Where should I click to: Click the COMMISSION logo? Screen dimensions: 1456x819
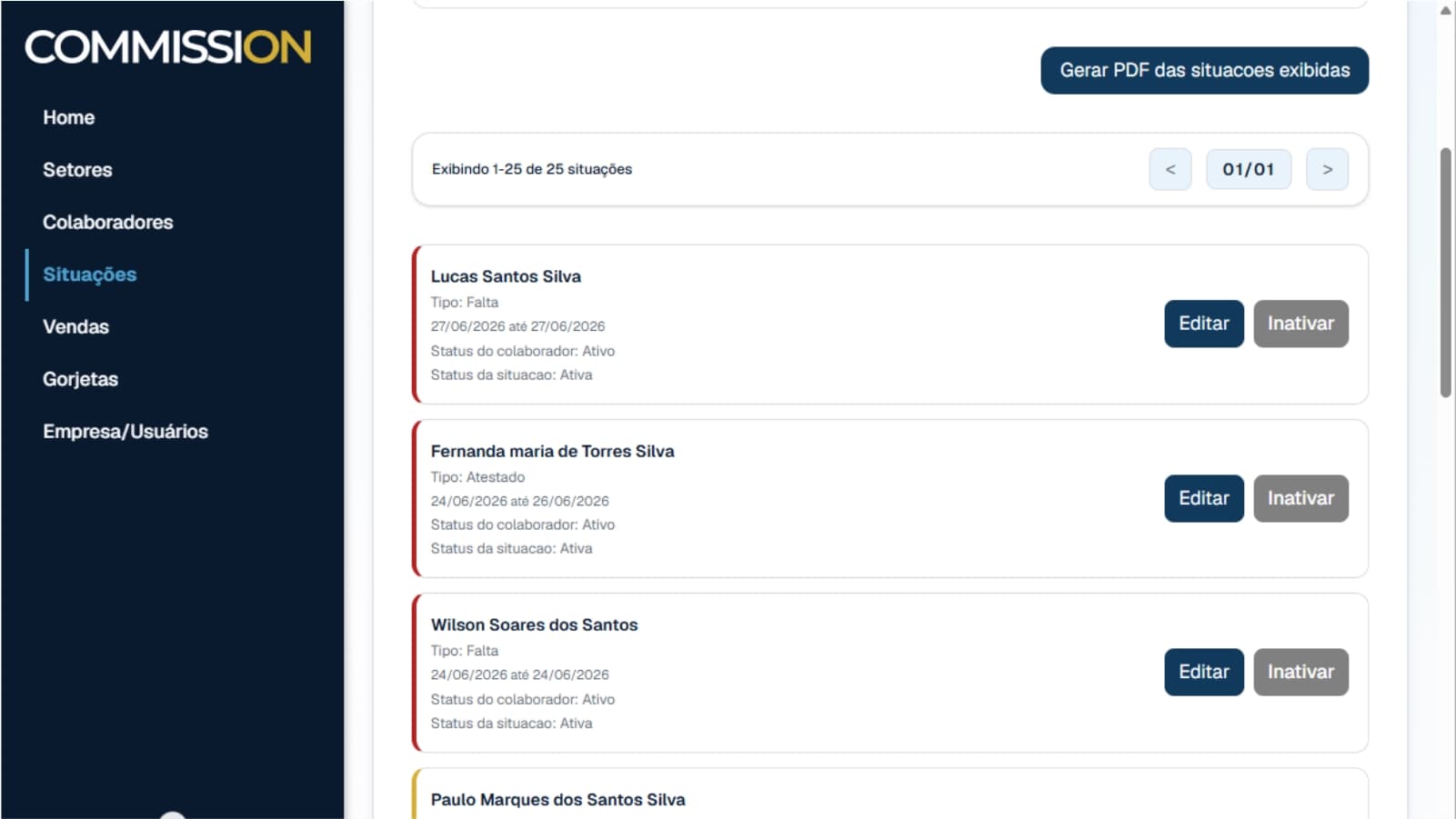click(x=168, y=47)
